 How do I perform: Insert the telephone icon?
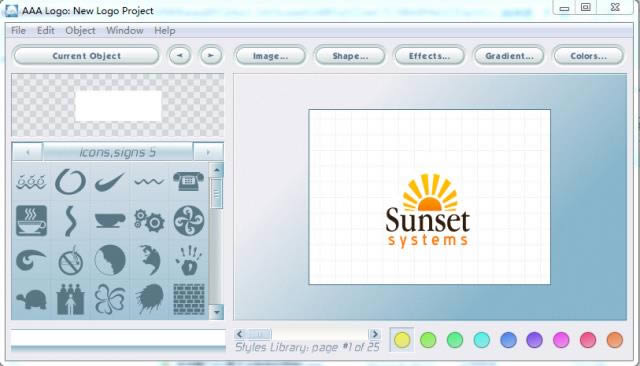pos(189,182)
